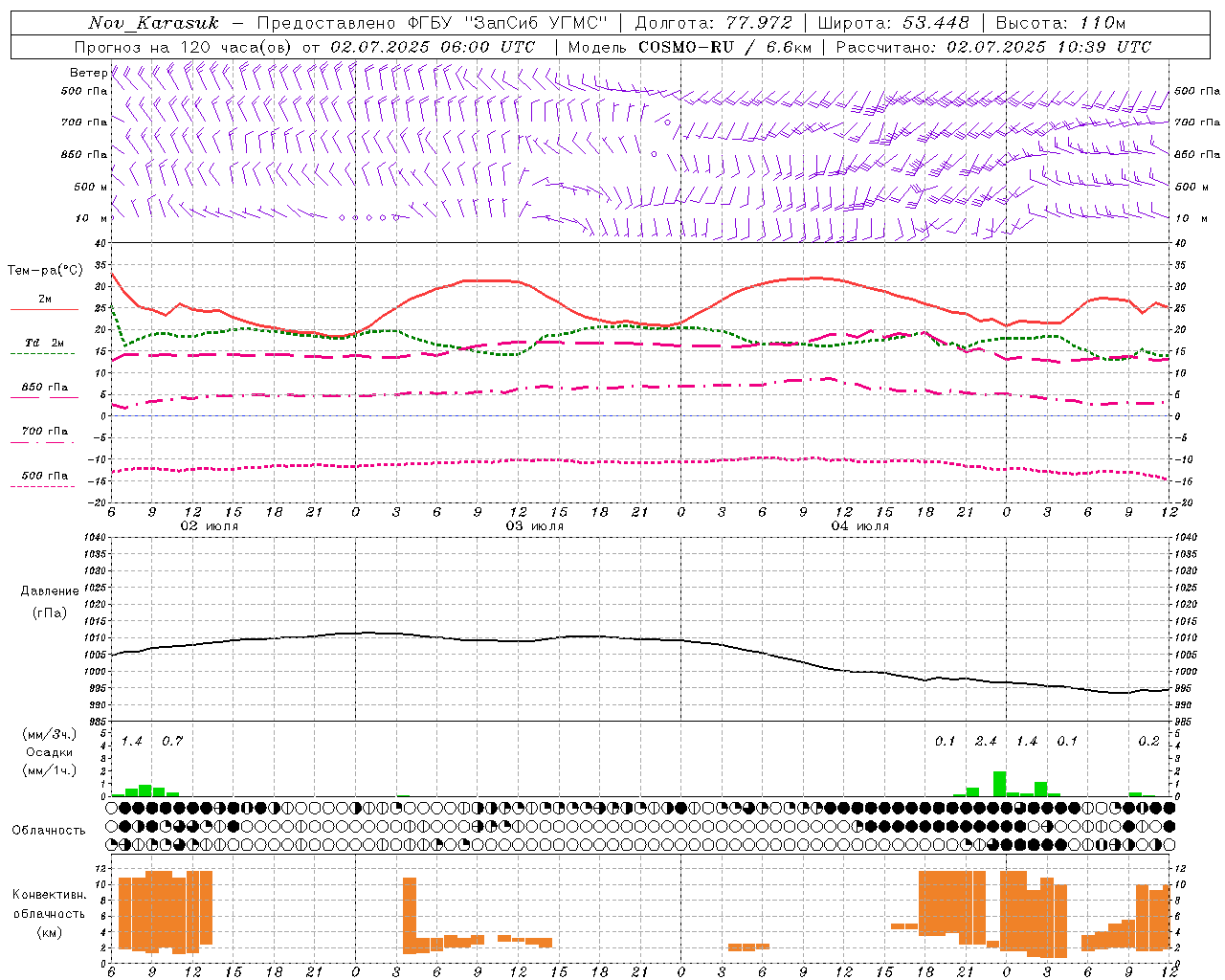Image resolution: width=1225 pixels, height=980 pixels.
Task: Click the (мм/1ч.) precipitation unit label
Action: pyautogui.click(x=50, y=770)
